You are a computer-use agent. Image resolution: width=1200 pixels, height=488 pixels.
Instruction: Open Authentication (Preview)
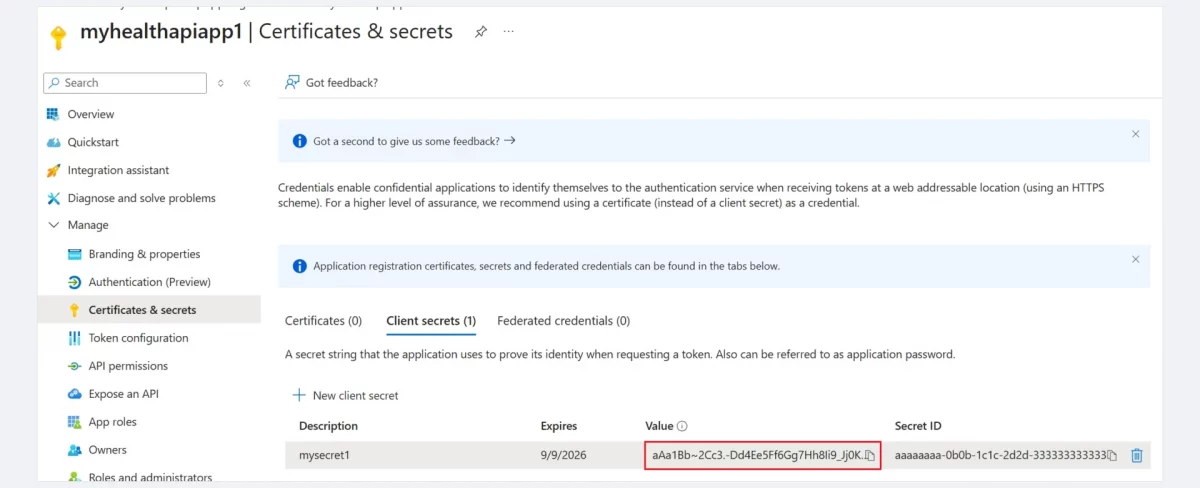coord(149,282)
